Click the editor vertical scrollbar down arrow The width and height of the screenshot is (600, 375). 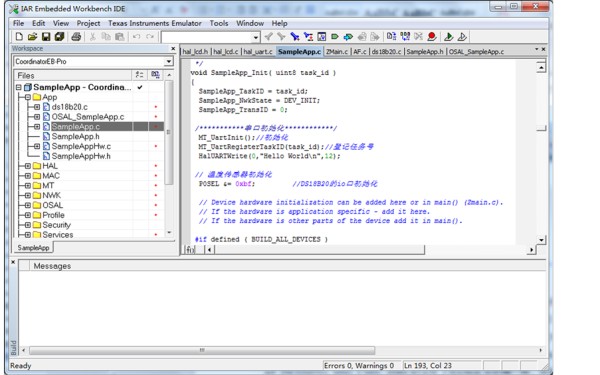(x=541, y=240)
